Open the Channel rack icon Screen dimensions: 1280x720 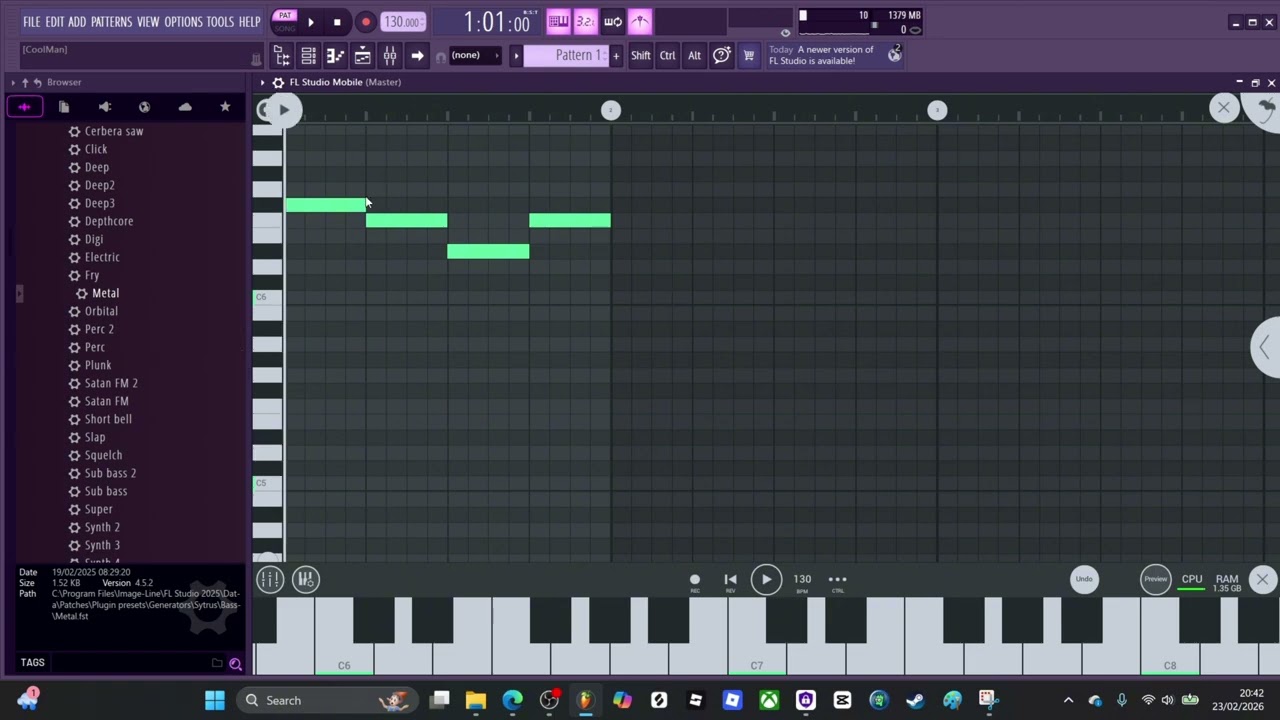pyautogui.click(x=309, y=56)
